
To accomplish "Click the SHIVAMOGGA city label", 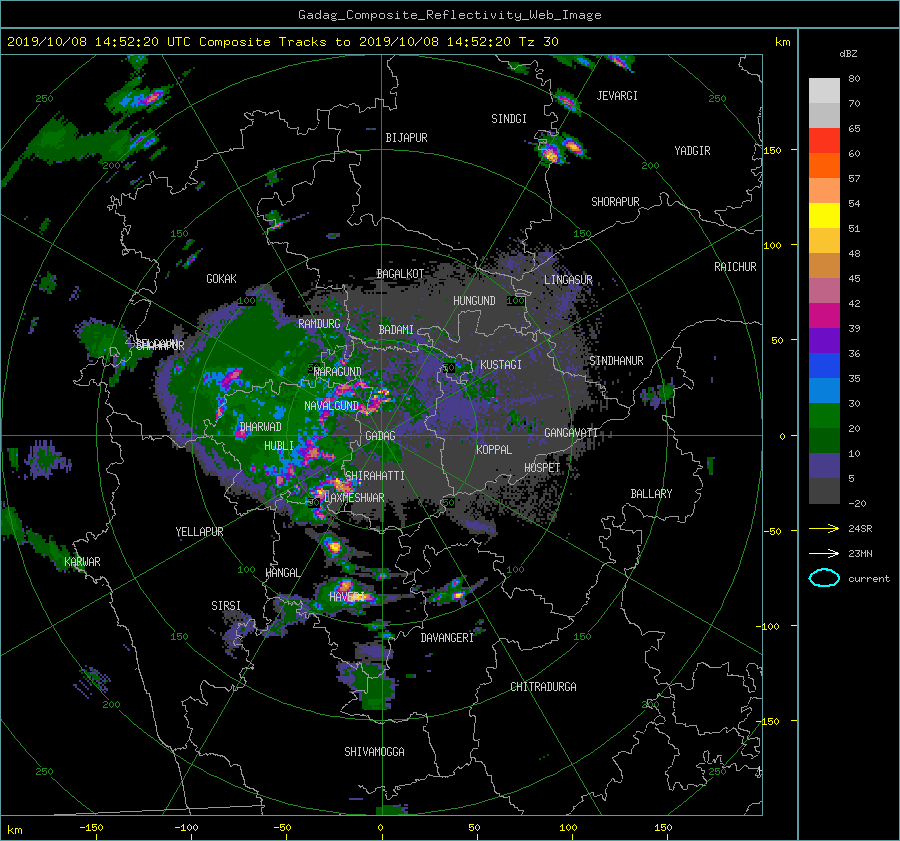I will 374,752.
